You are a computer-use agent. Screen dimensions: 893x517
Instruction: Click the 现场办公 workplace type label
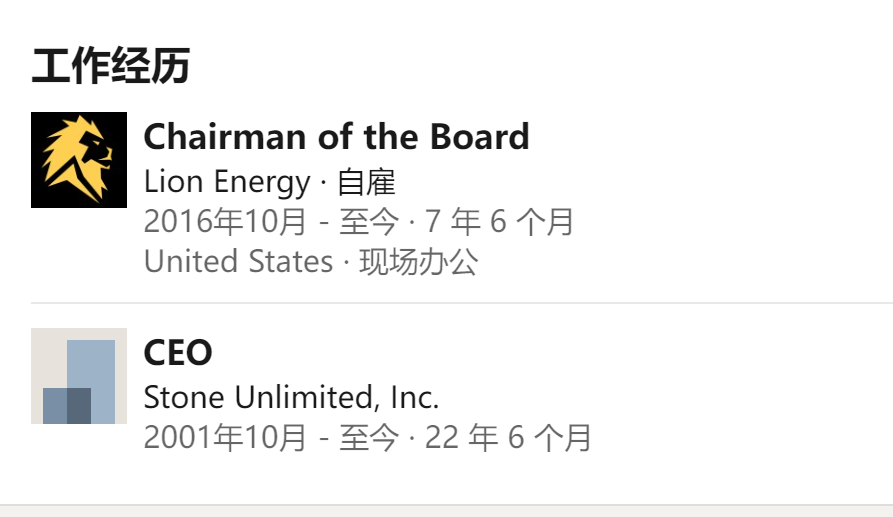pyautogui.click(x=418, y=262)
